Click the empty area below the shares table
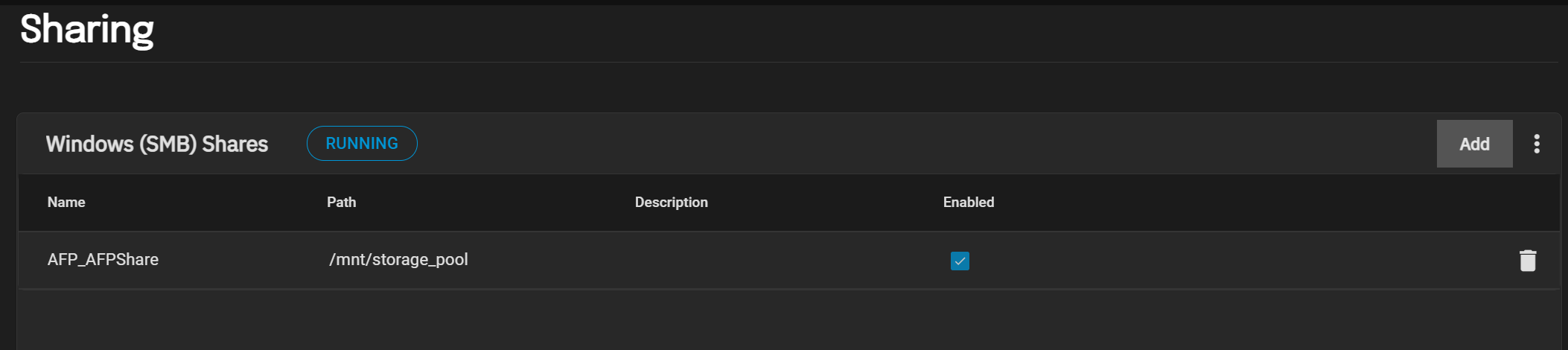This screenshot has width=1568, height=350. tap(745, 320)
